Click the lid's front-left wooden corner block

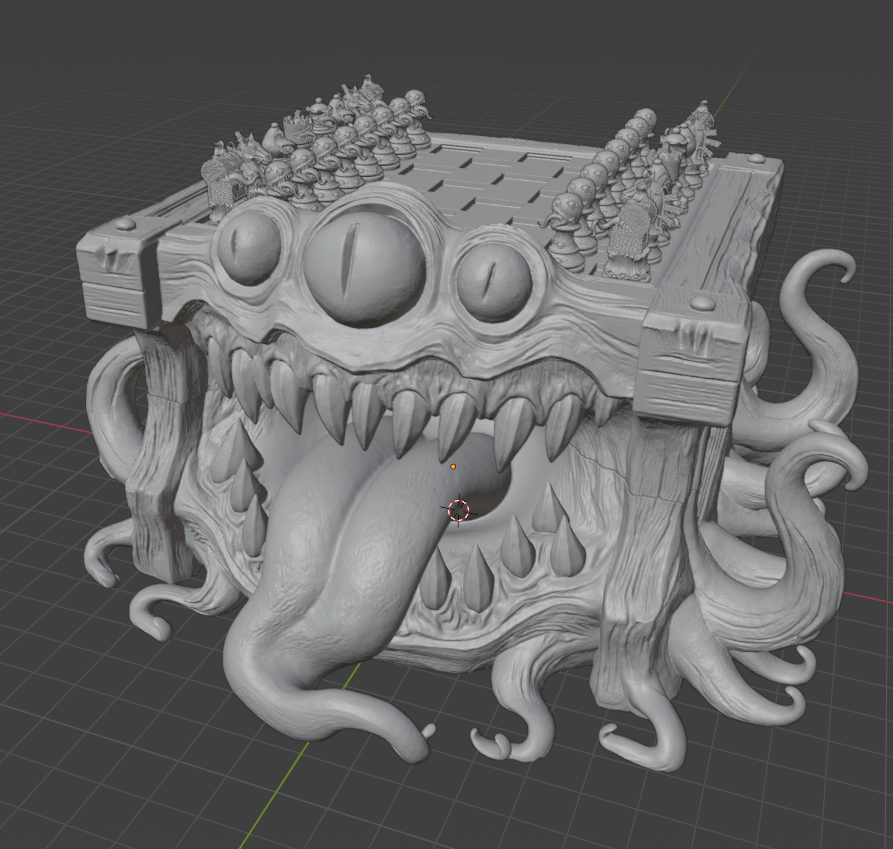(x=118, y=272)
